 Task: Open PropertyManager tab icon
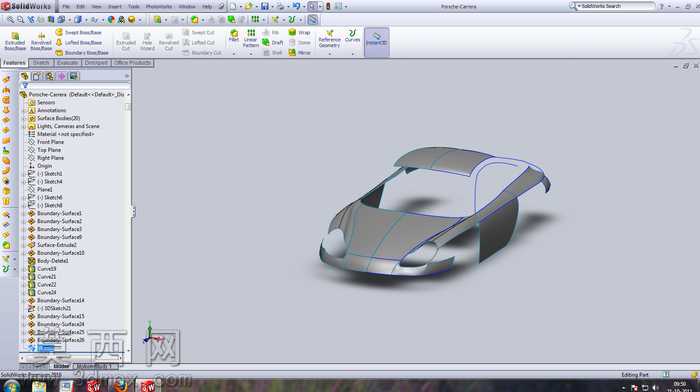(37, 76)
